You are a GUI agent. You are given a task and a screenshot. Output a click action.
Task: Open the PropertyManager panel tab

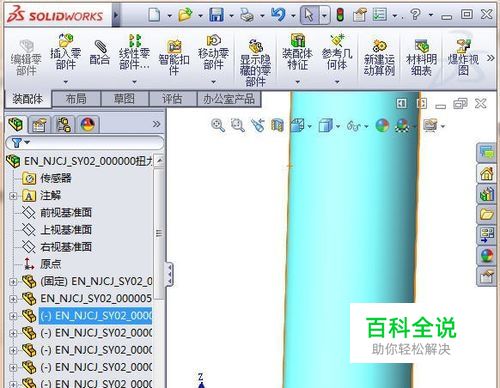point(39,125)
